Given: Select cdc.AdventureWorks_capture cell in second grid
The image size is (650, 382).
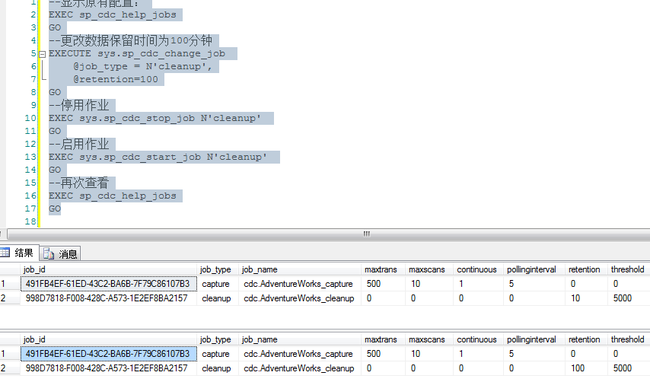Looking at the screenshot, I should pyautogui.click(x=300, y=353).
